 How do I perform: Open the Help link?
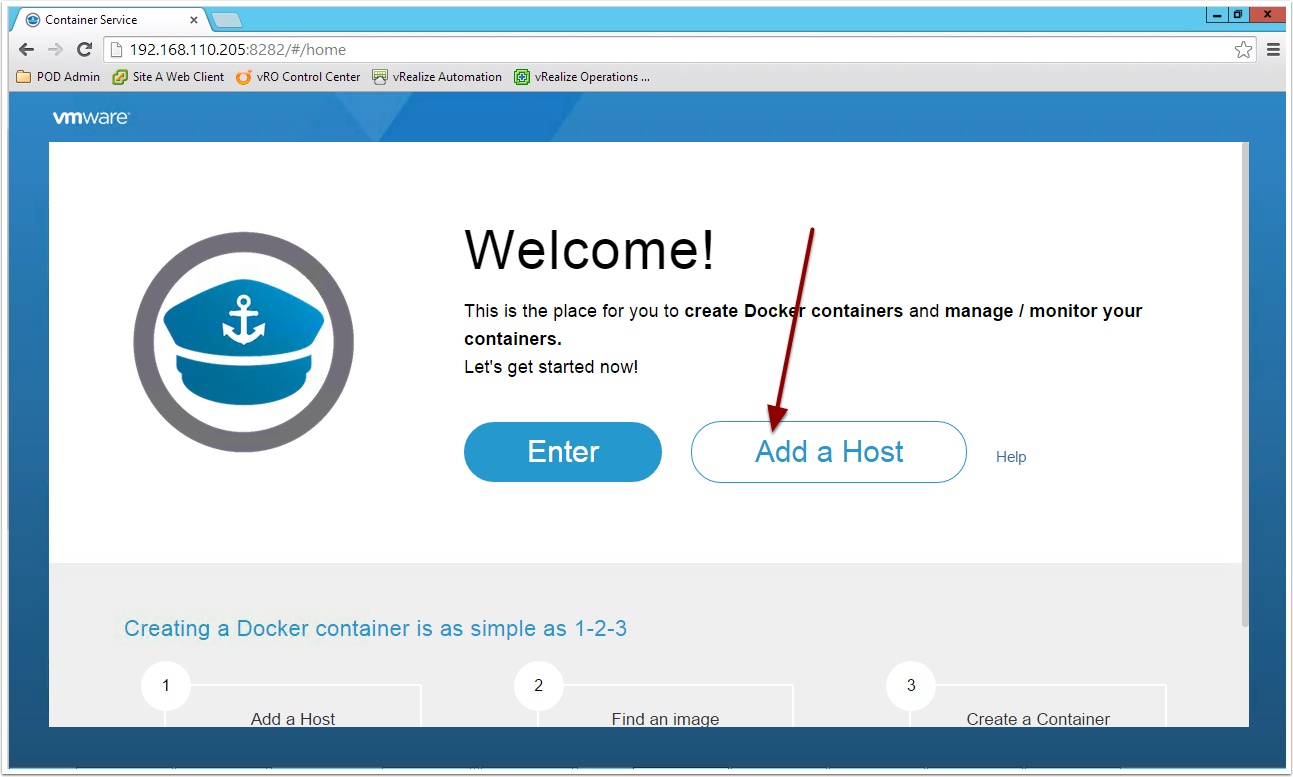1011,457
